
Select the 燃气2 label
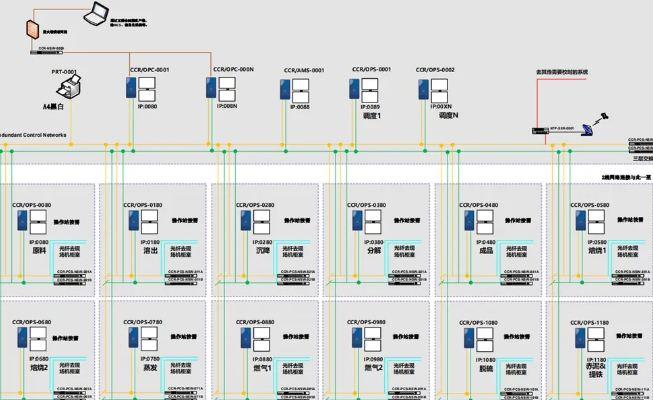click(x=374, y=368)
